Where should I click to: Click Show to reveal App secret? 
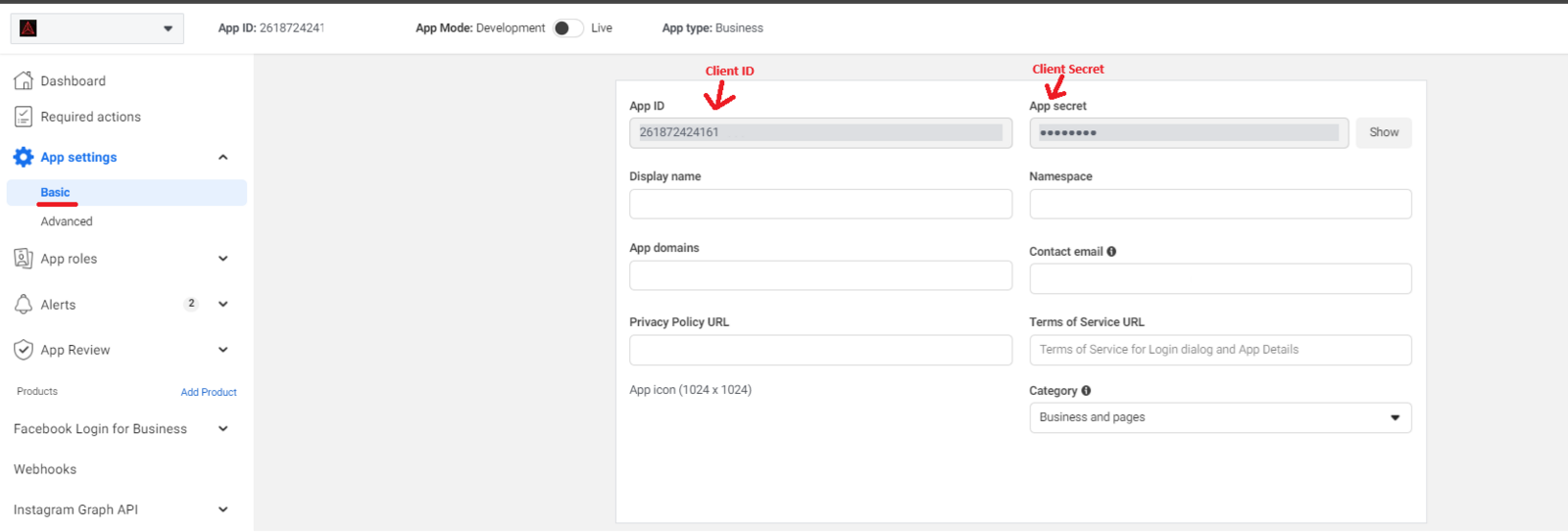tap(1383, 132)
